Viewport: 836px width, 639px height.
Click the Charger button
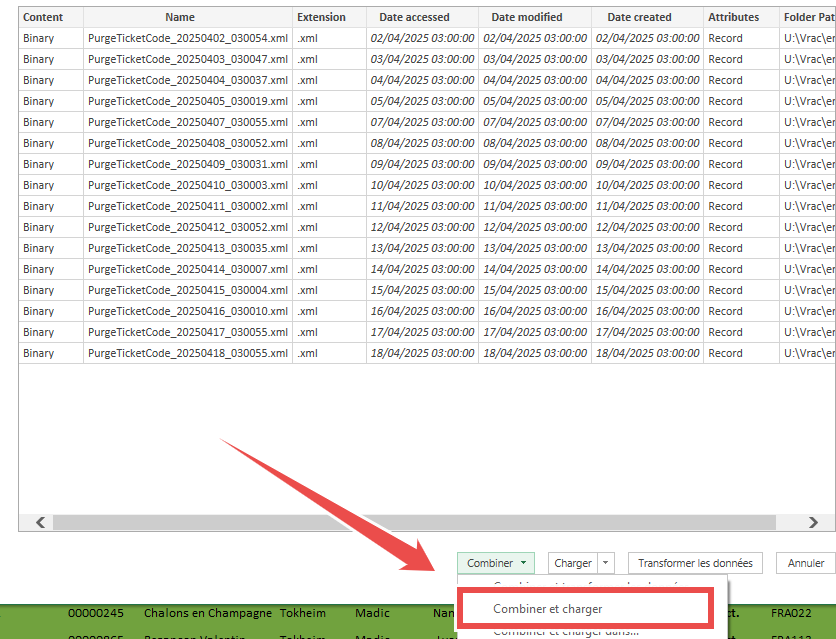pos(573,563)
